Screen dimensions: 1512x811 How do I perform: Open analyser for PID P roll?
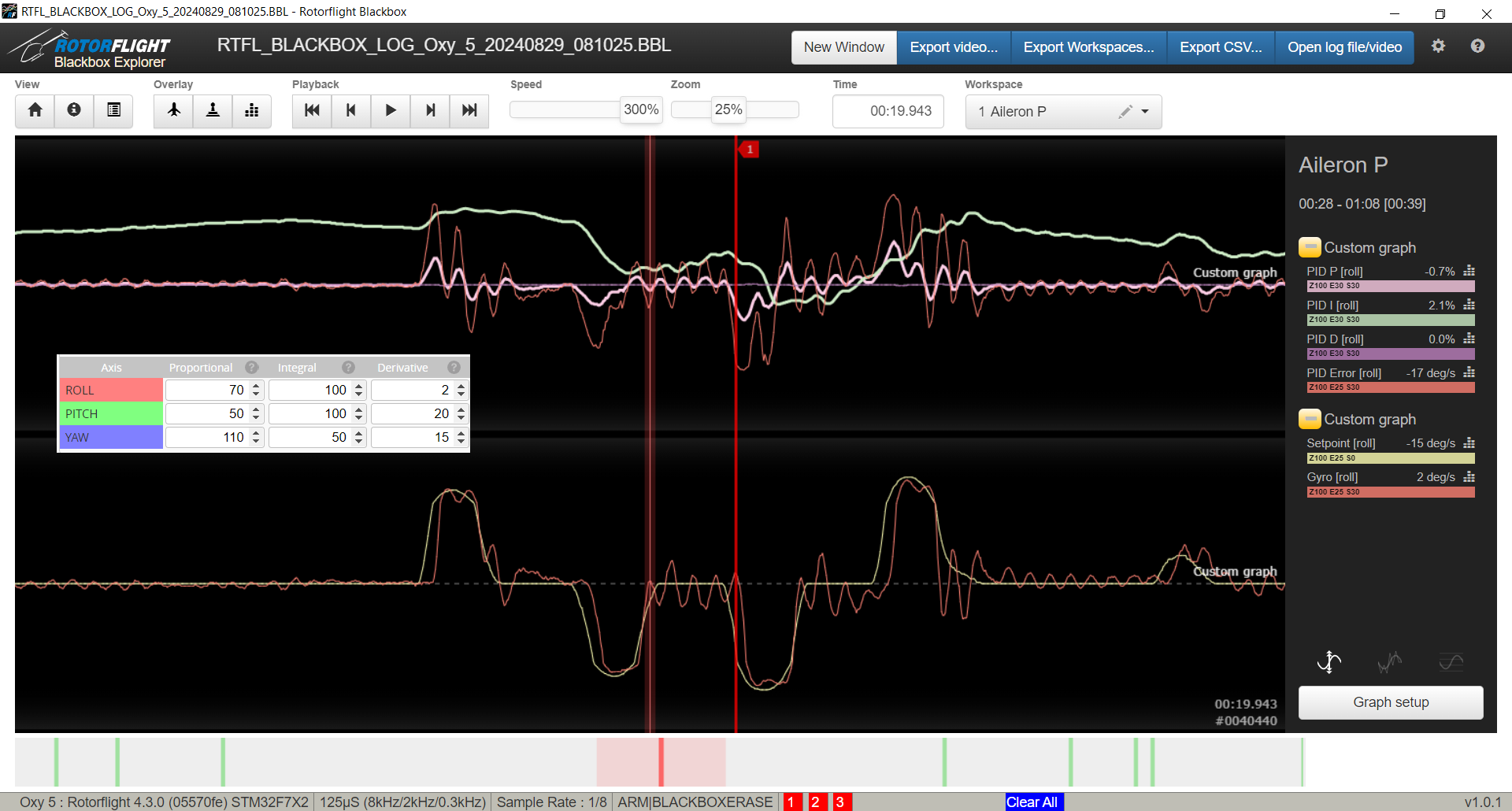pyautogui.click(x=1469, y=272)
